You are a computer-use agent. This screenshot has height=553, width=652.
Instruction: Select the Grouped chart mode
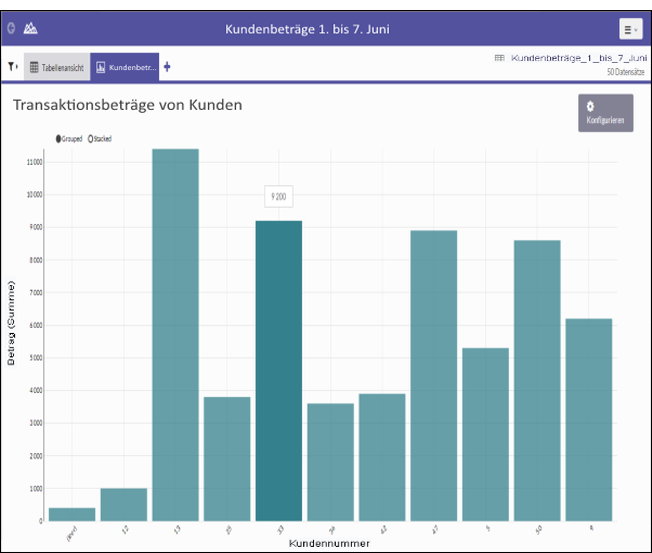[59, 139]
